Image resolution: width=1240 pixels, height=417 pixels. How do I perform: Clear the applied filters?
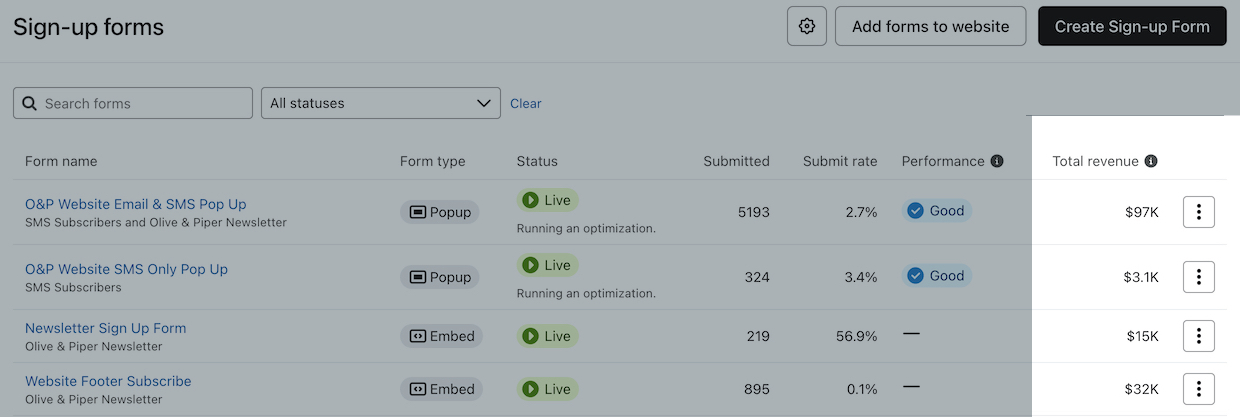click(525, 103)
